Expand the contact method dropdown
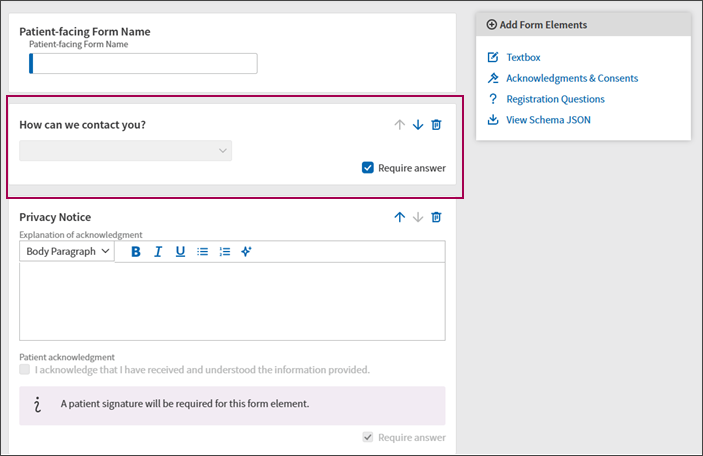703x456 pixels. (x=126, y=151)
